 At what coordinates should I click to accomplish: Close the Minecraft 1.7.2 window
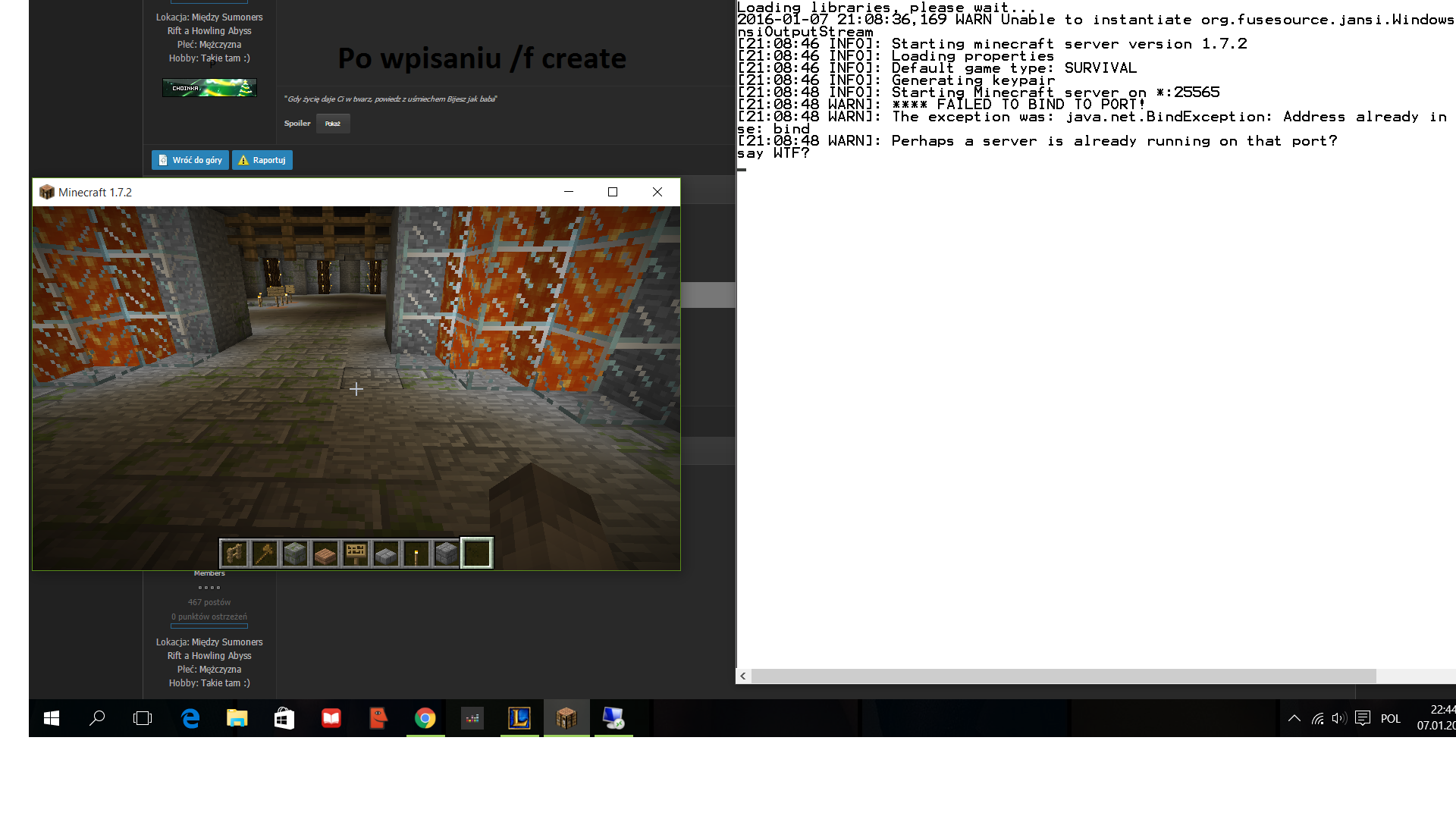pos(657,192)
